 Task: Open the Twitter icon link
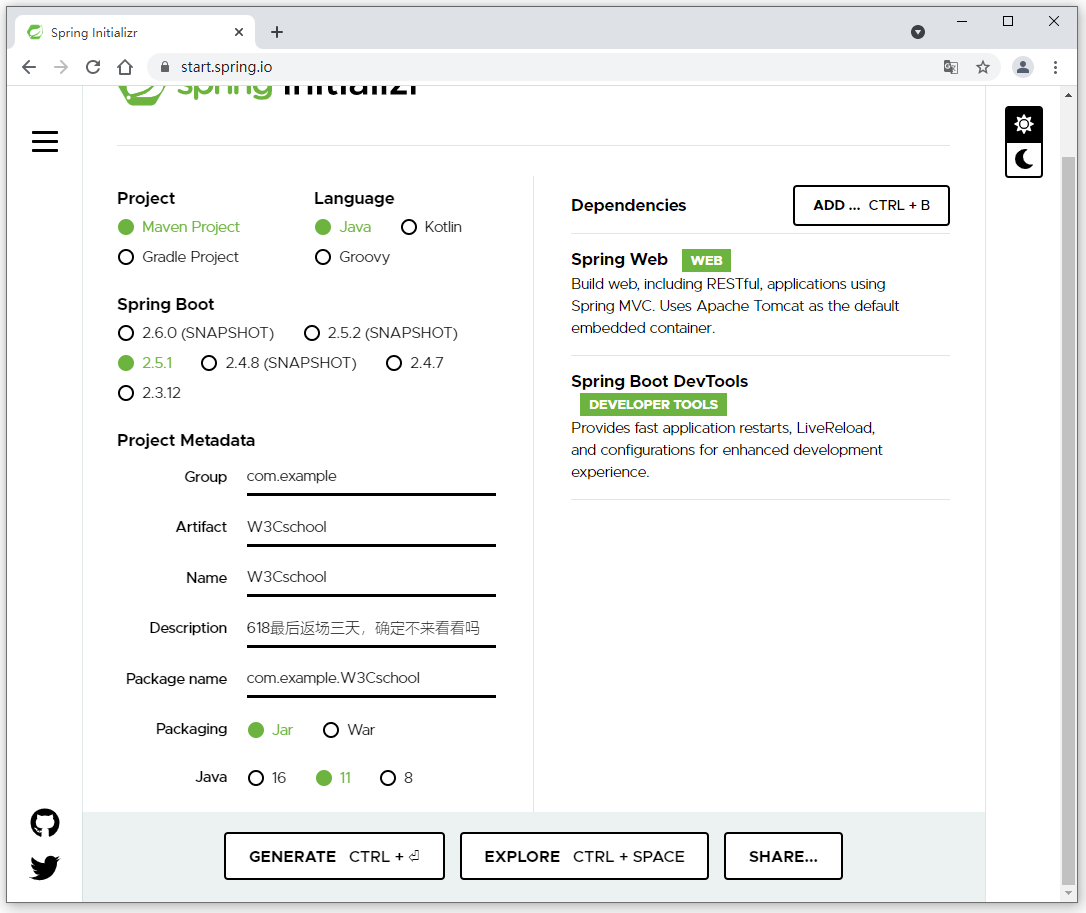click(x=45, y=867)
